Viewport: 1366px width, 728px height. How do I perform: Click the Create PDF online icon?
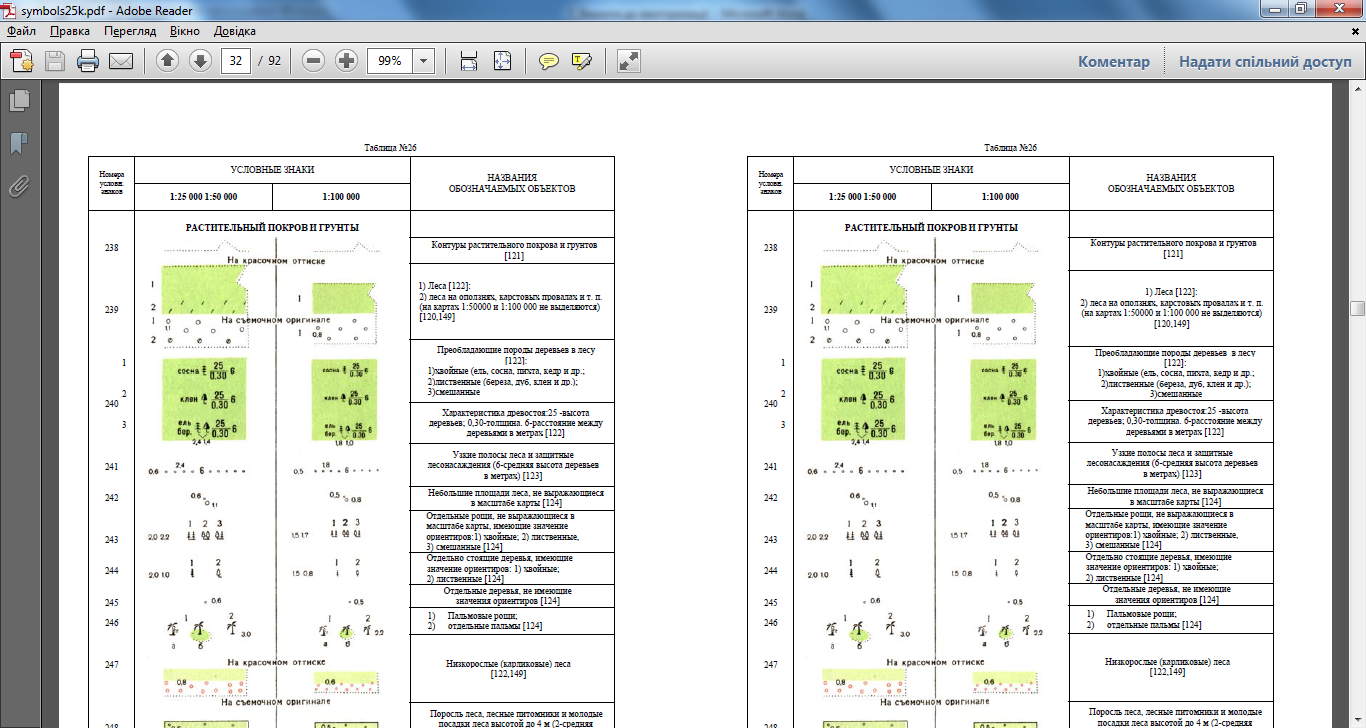pos(22,61)
